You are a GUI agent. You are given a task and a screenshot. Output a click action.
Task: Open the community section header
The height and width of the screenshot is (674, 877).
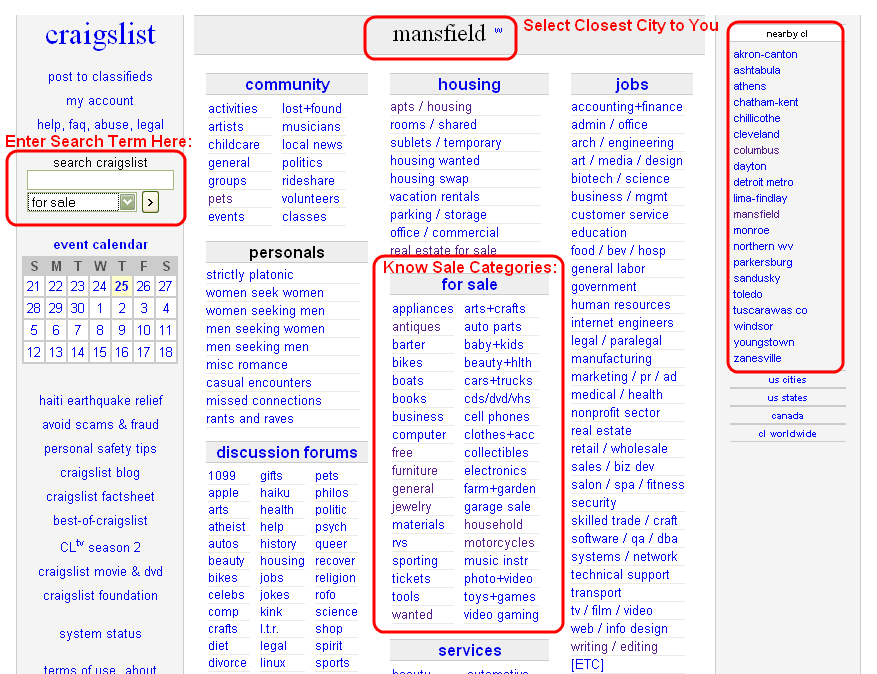(x=287, y=84)
